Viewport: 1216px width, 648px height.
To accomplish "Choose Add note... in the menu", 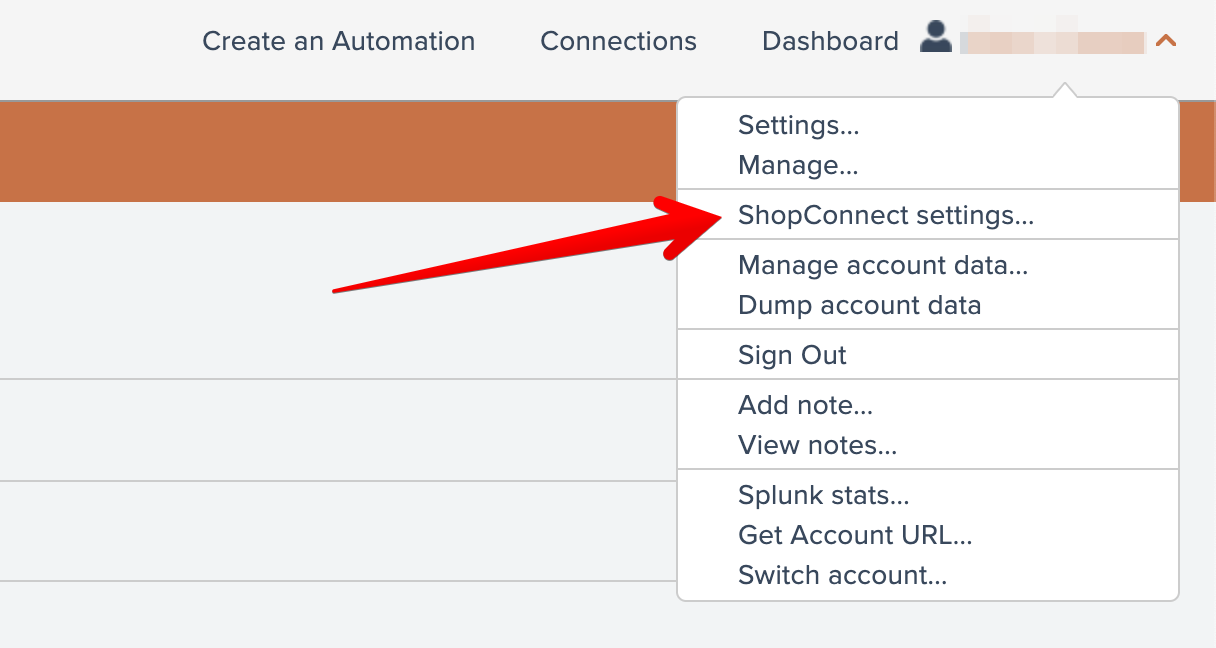I will 805,405.
